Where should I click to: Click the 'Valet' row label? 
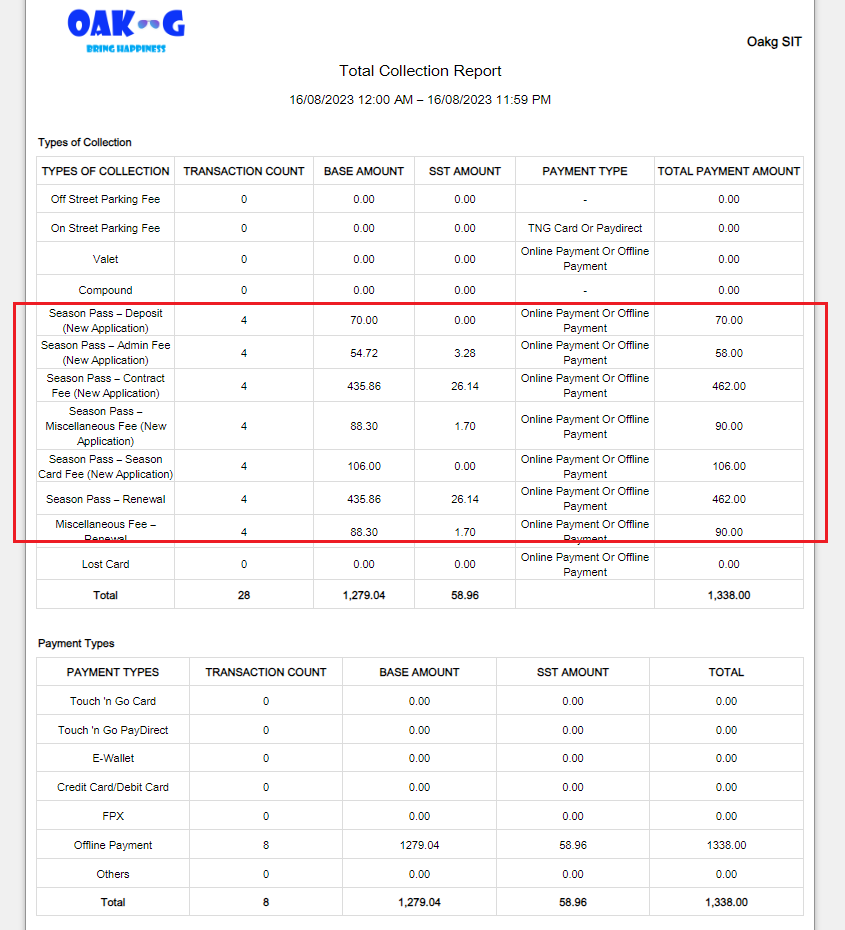click(106, 259)
